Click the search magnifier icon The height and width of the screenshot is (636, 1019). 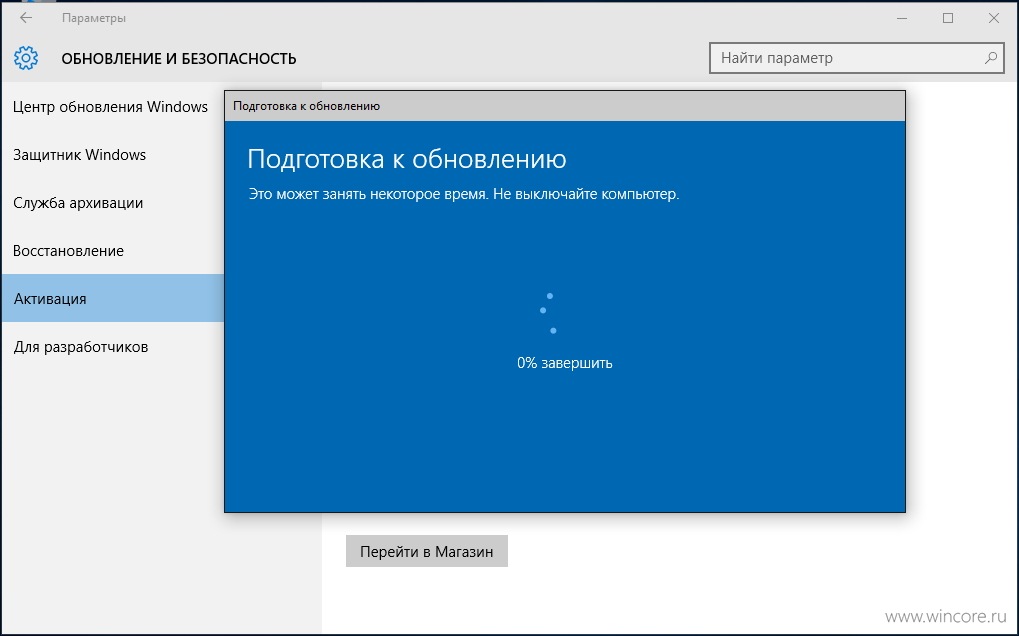(990, 58)
